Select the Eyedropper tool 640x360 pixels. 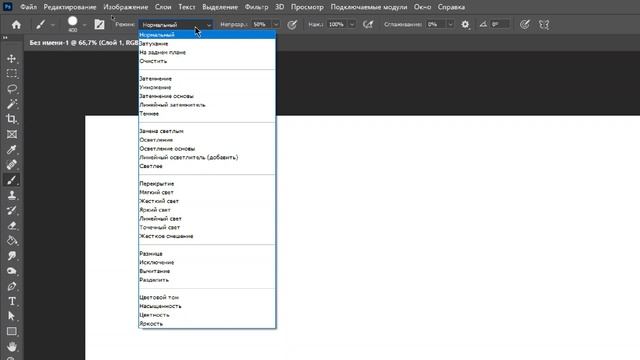coord(11,149)
